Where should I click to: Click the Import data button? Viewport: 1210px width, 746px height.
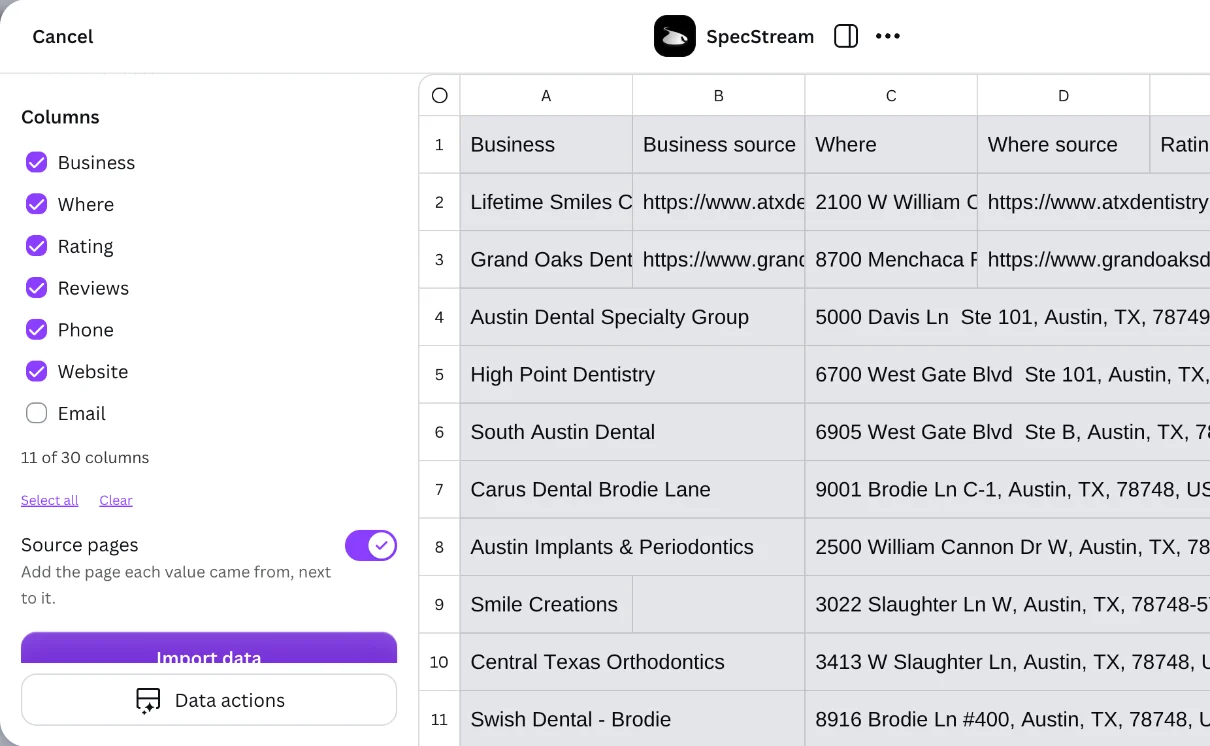coord(209,648)
